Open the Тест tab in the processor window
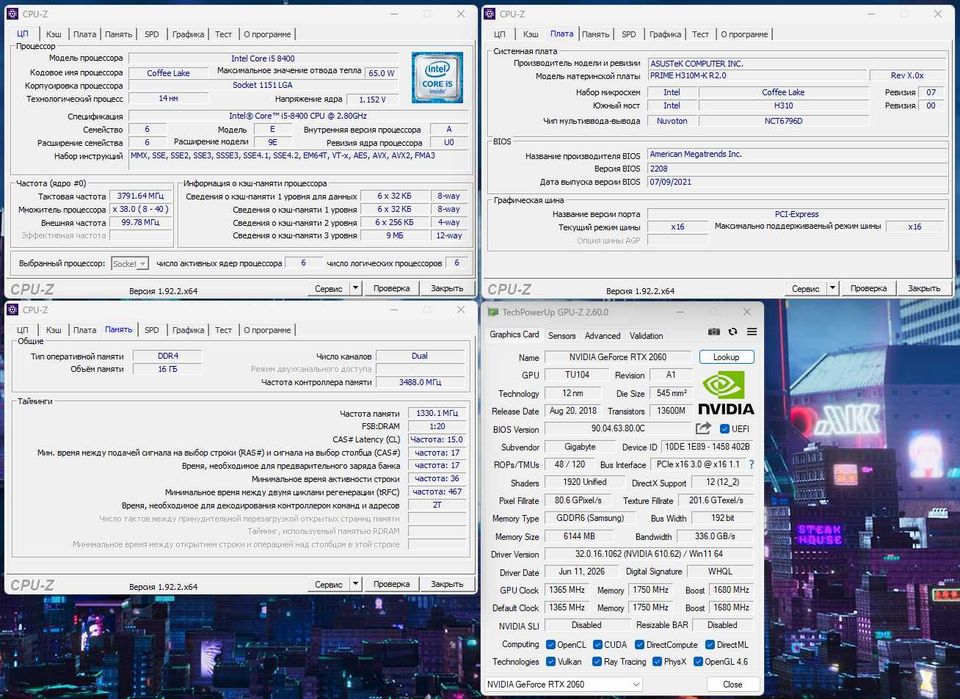Viewport: 960px width, 699px height. tap(223, 34)
